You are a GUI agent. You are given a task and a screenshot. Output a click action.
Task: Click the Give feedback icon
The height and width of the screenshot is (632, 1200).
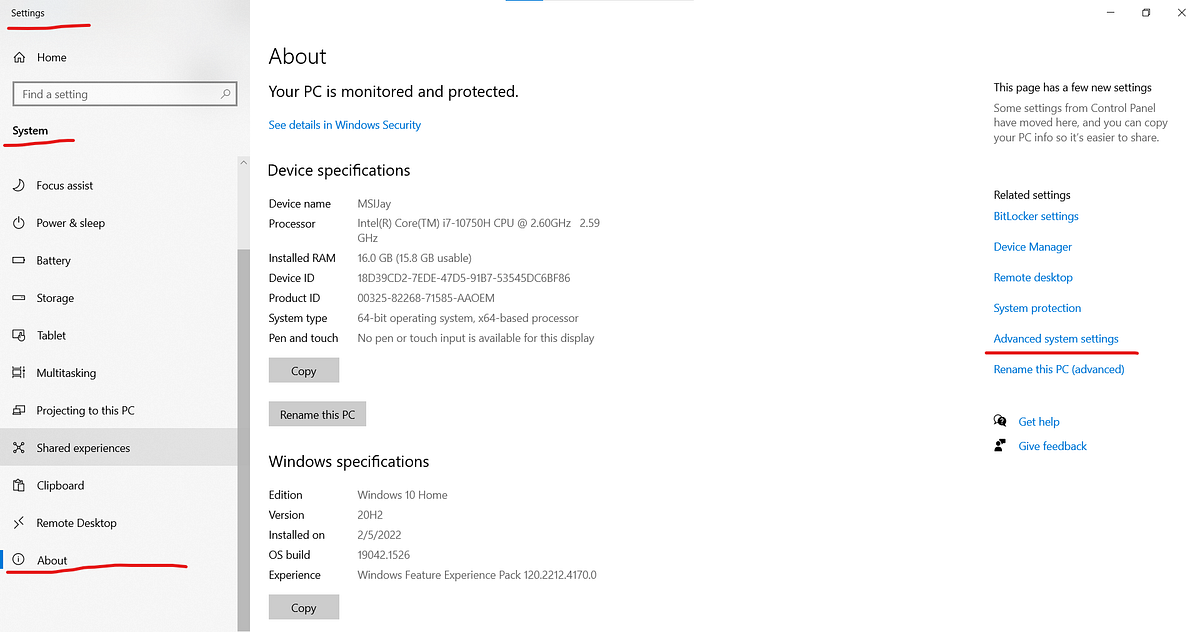(1000, 445)
